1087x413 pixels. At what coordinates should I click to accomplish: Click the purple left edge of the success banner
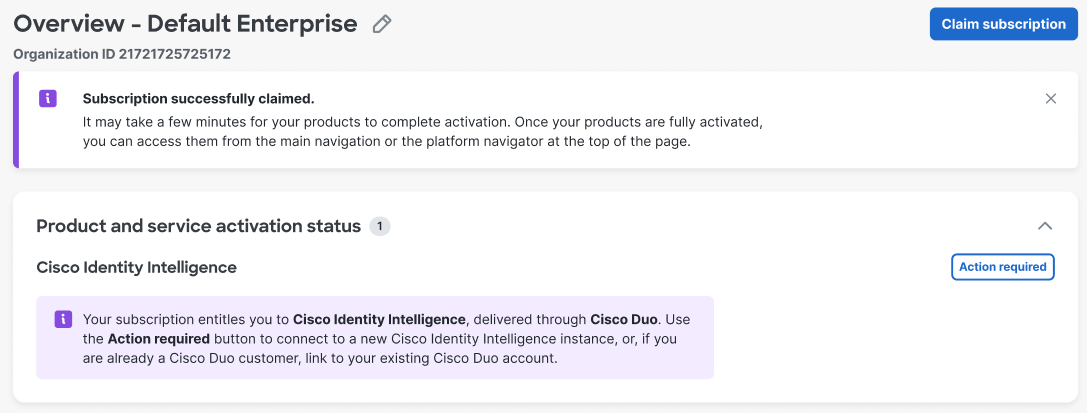click(16, 120)
